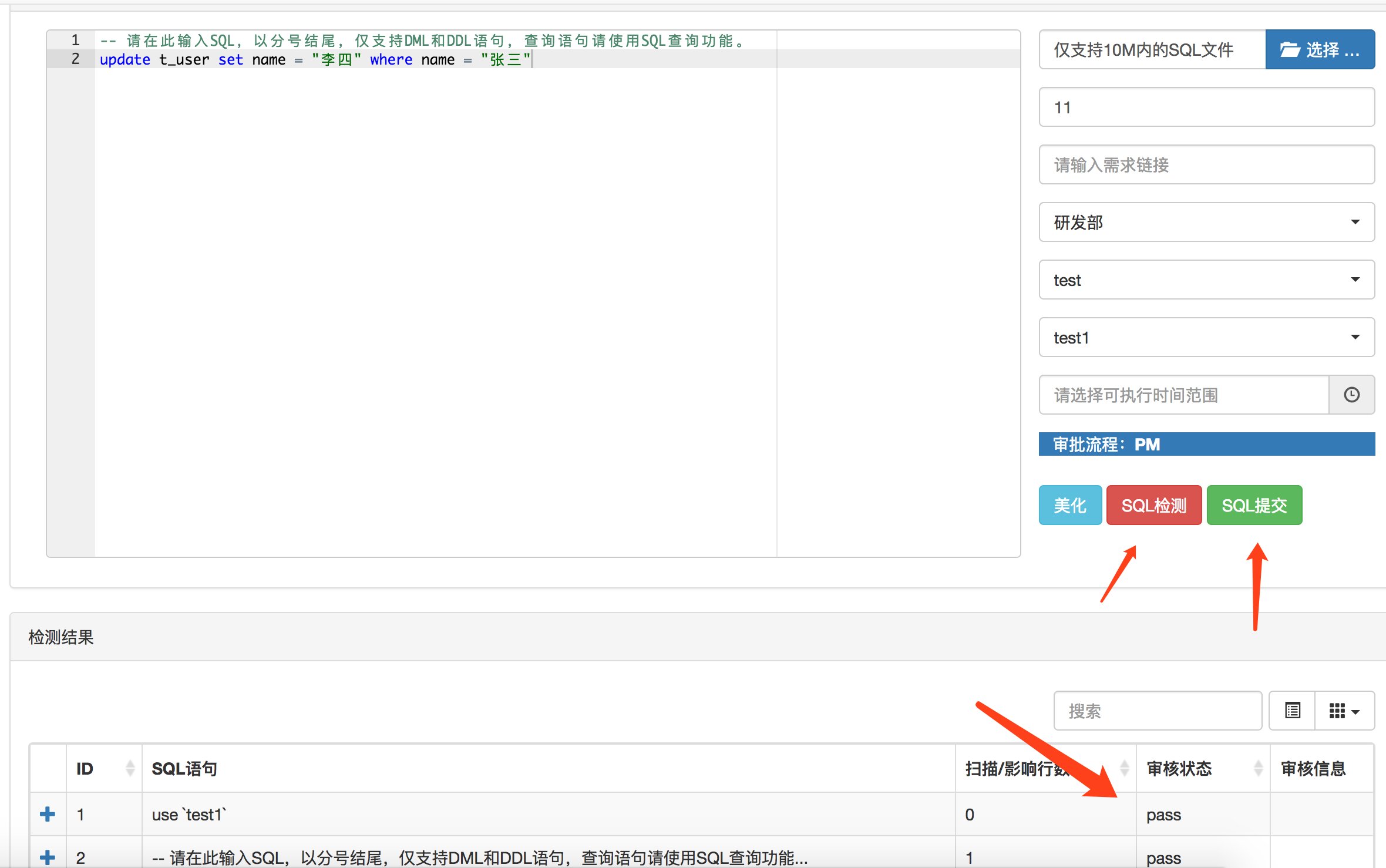Open the 研发部 department dropdown

(1206, 222)
